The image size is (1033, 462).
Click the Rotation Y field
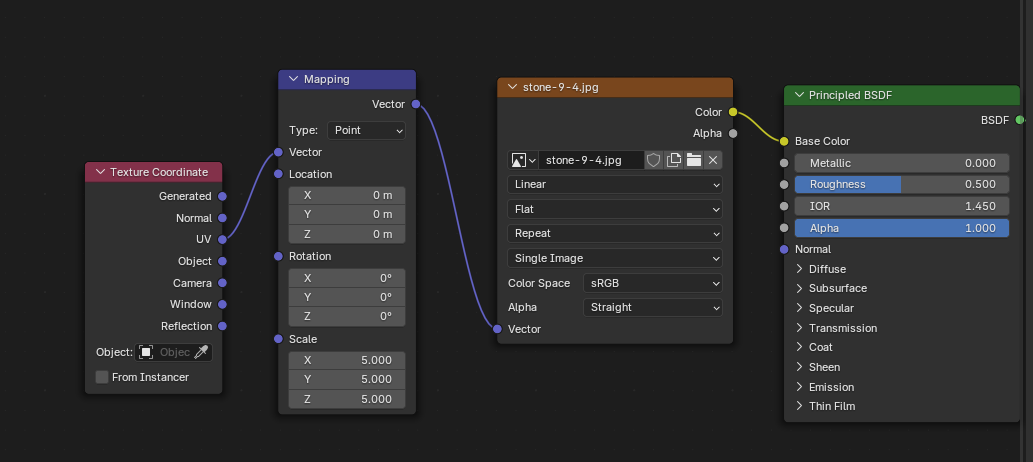coord(347,297)
